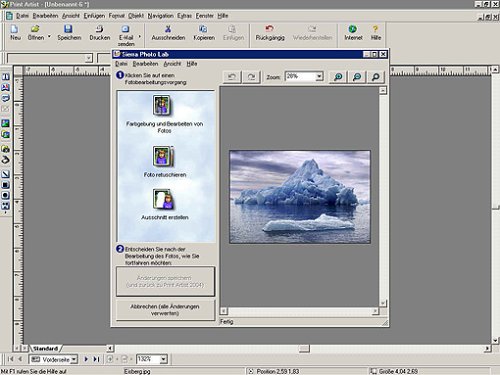The height and width of the screenshot is (375, 500).
Task: Click the camera icon in left sidebar
Action: coord(6,149)
